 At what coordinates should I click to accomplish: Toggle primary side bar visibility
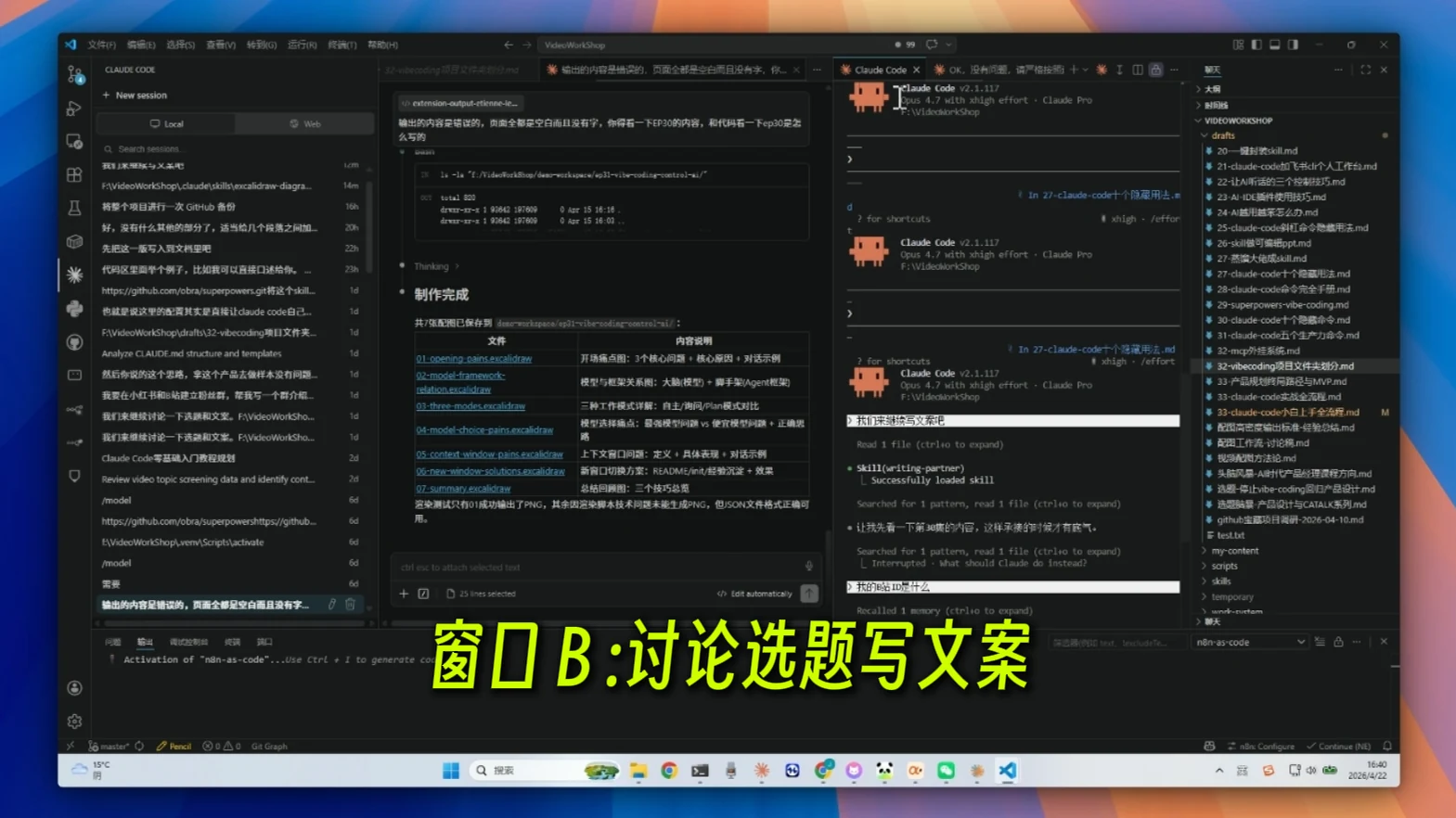tap(1256, 45)
